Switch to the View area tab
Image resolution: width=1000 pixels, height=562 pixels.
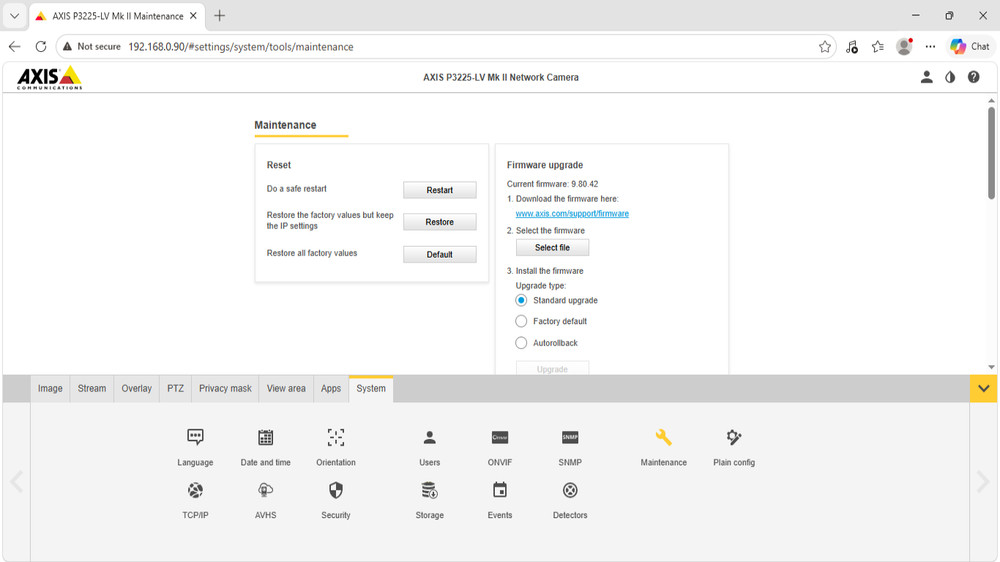tap(286, 388)
